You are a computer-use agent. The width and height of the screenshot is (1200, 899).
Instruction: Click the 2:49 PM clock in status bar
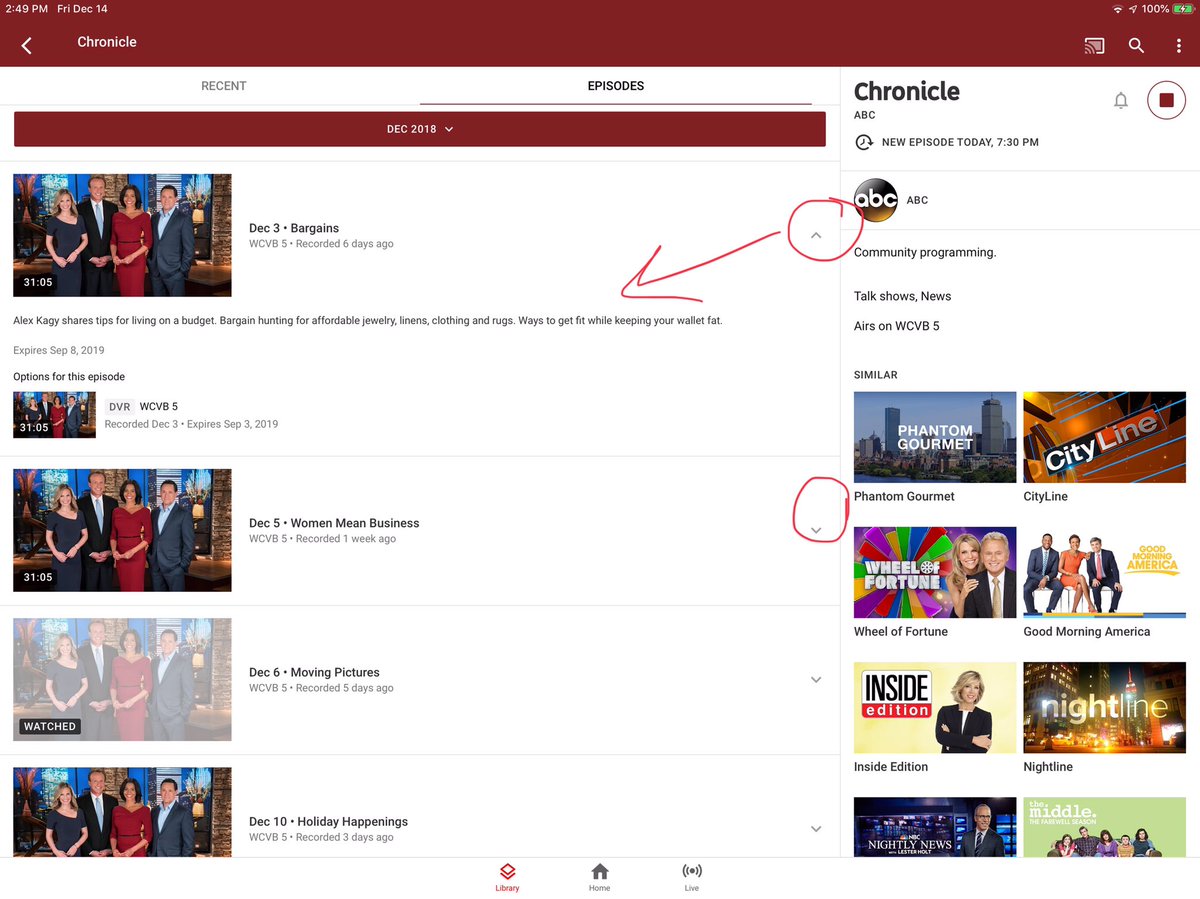click(27, 9)
